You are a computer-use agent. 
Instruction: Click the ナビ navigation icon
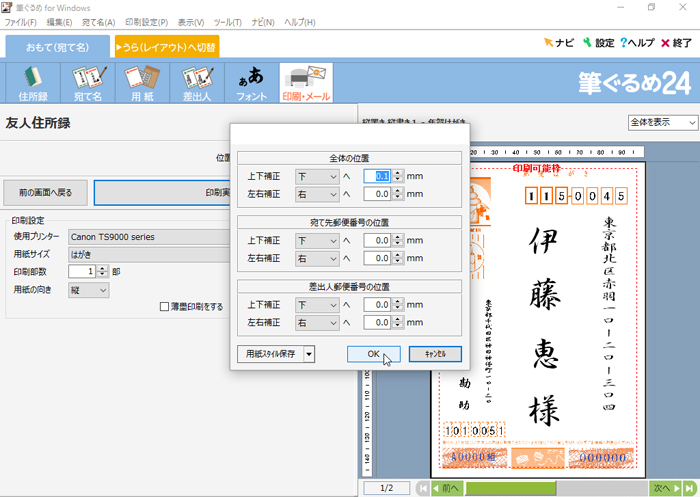click(558, 43)
